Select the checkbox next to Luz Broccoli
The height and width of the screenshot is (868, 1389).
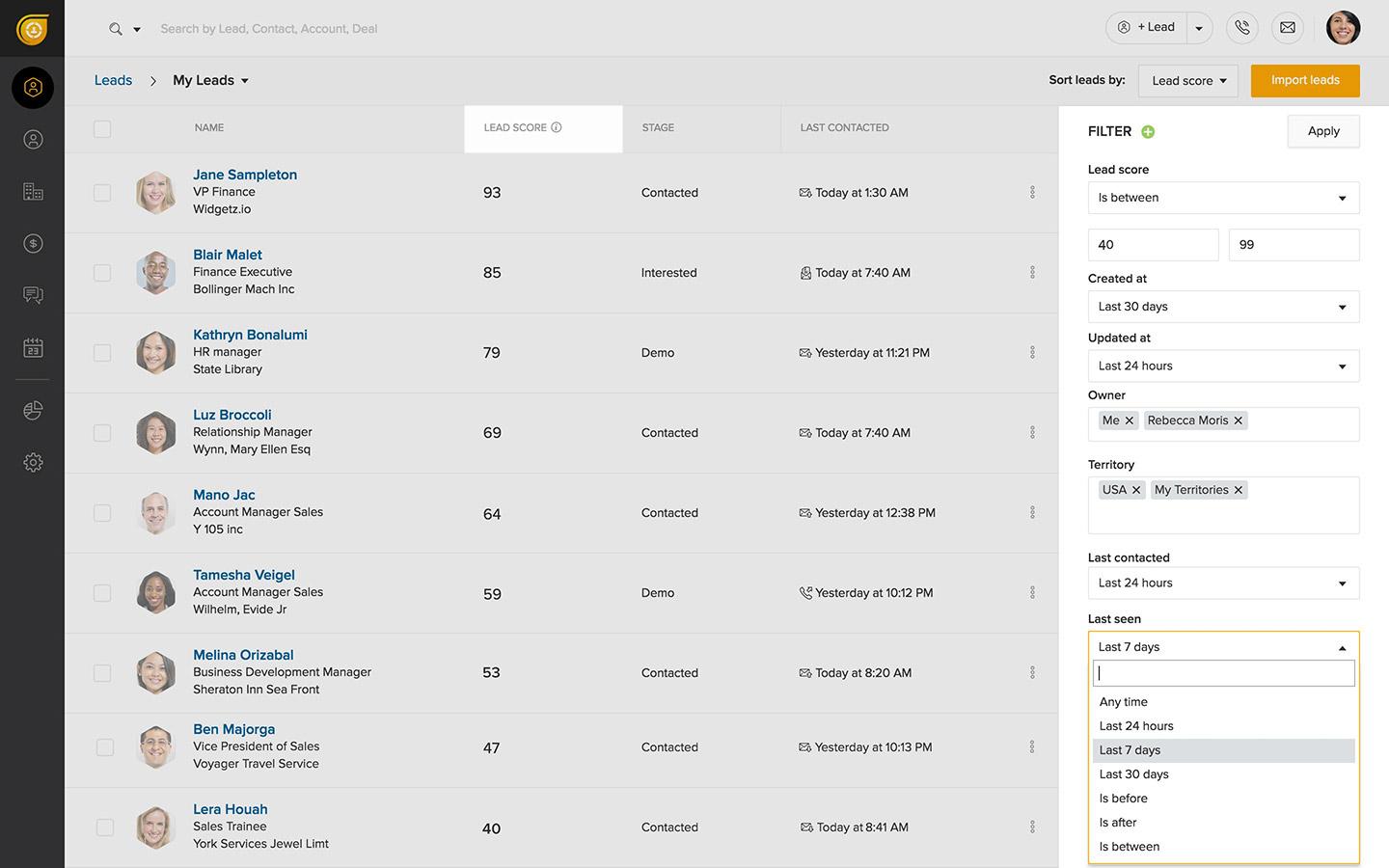(102, 433)
